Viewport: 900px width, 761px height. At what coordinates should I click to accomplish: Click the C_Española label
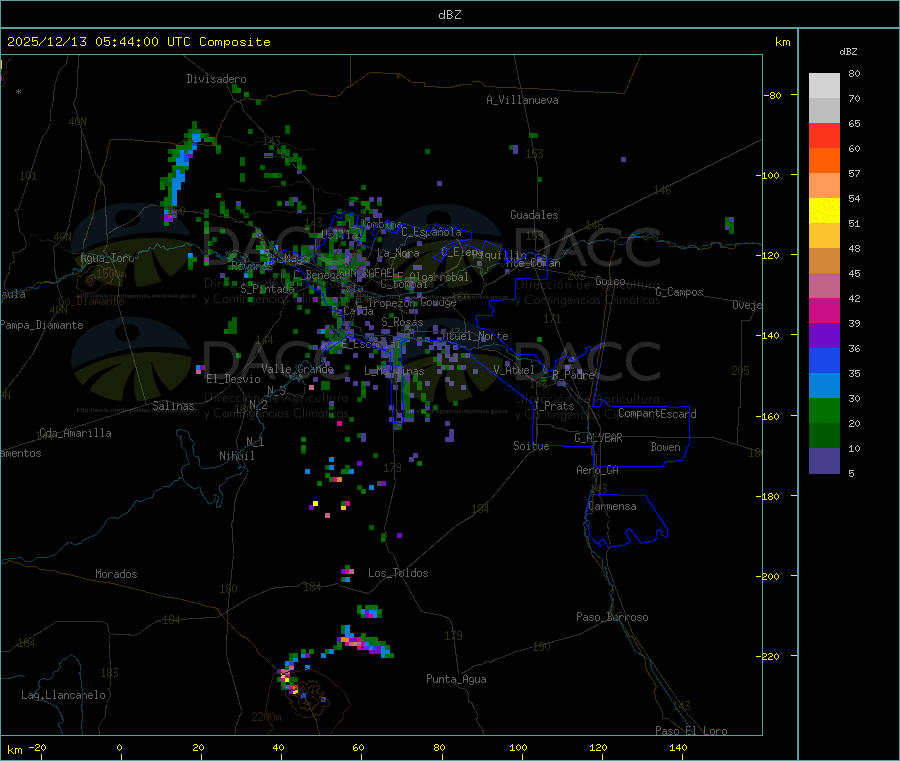pyautogui.click(x=431, y=232)
